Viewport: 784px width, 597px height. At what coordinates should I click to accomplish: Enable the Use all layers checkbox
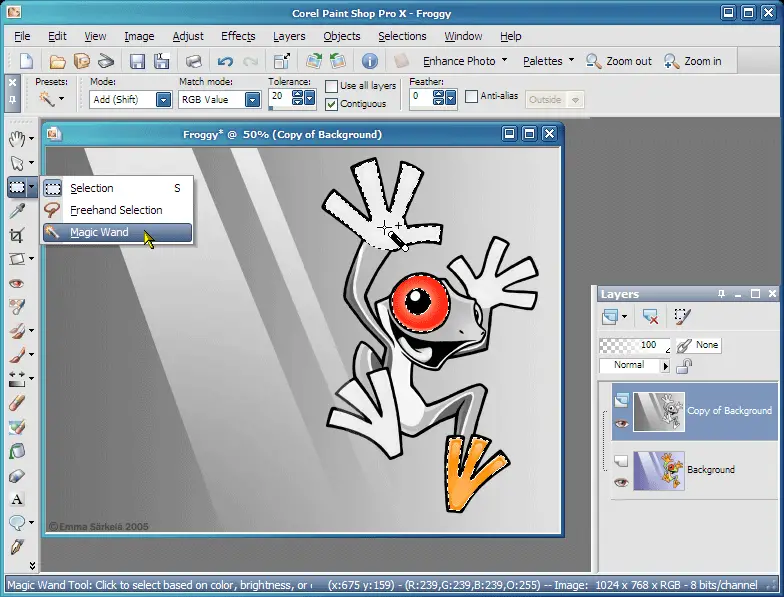click(332, 87)
